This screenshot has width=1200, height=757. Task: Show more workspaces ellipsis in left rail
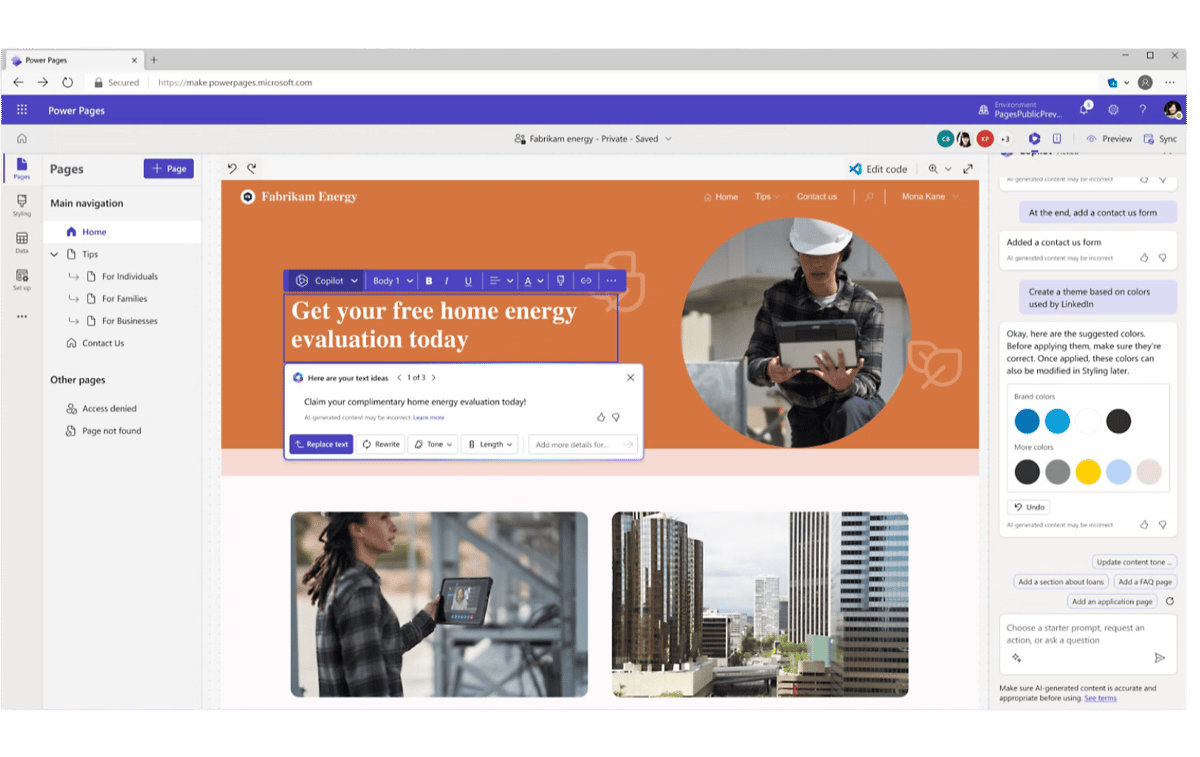[22, 317]
